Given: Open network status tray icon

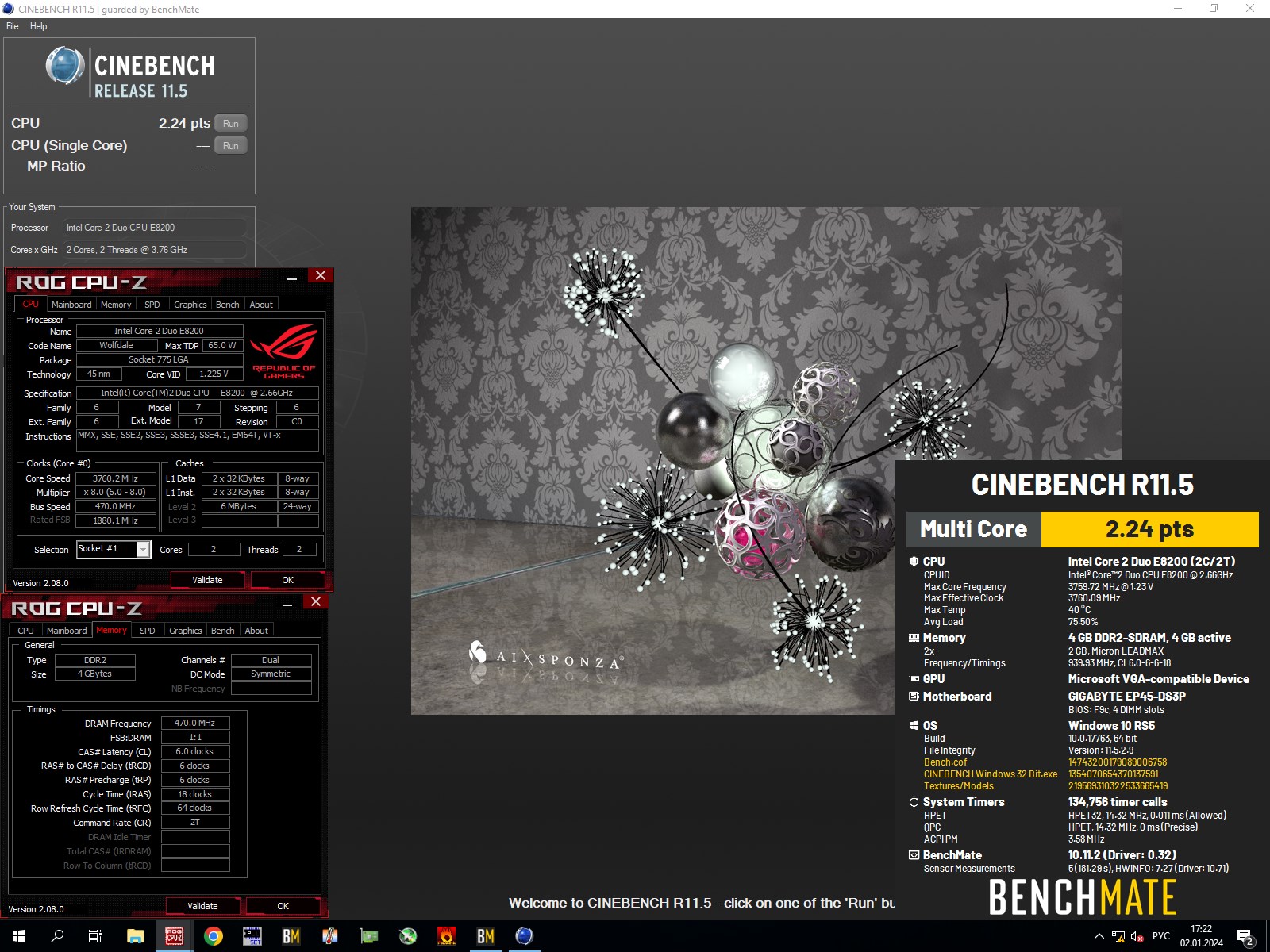Looking at the screenshot, I should pyautogui.click(x=1118, y=936).
